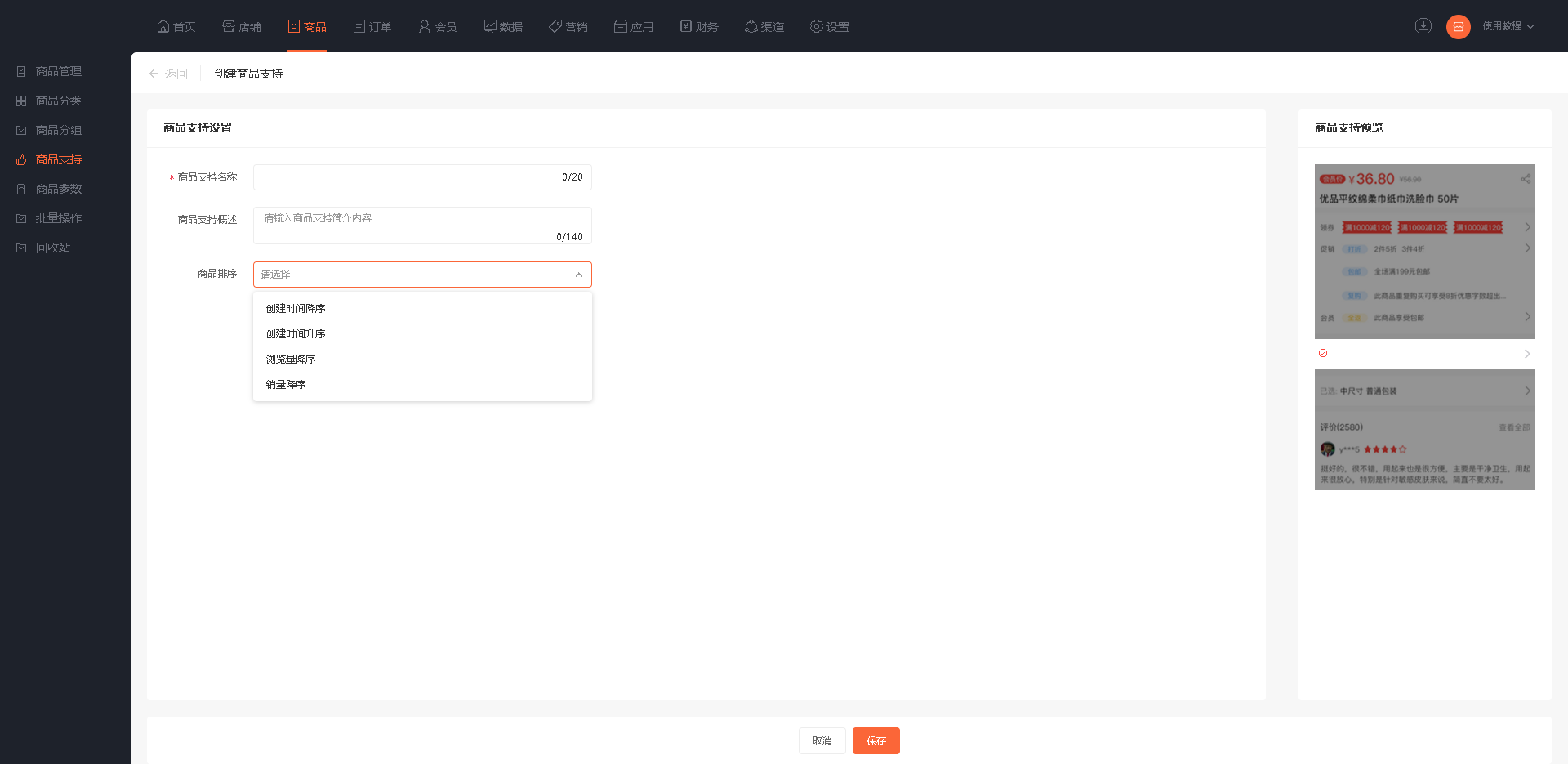The height and width of the screenshot is (764, 1568).
Task: Click the 商品分组 sidebar icon
Action: coord(21,130)
